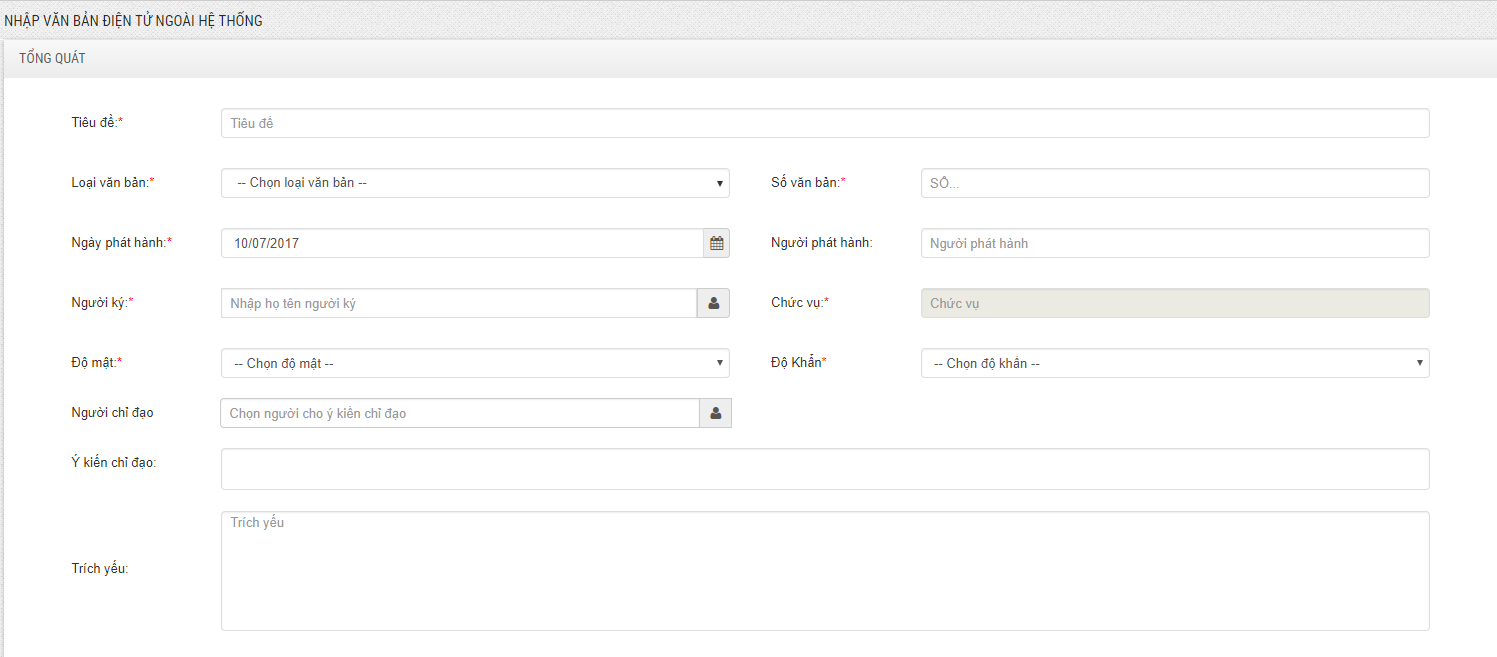Open the calendar picker for Ngày phát hành

tap(716, 243)
